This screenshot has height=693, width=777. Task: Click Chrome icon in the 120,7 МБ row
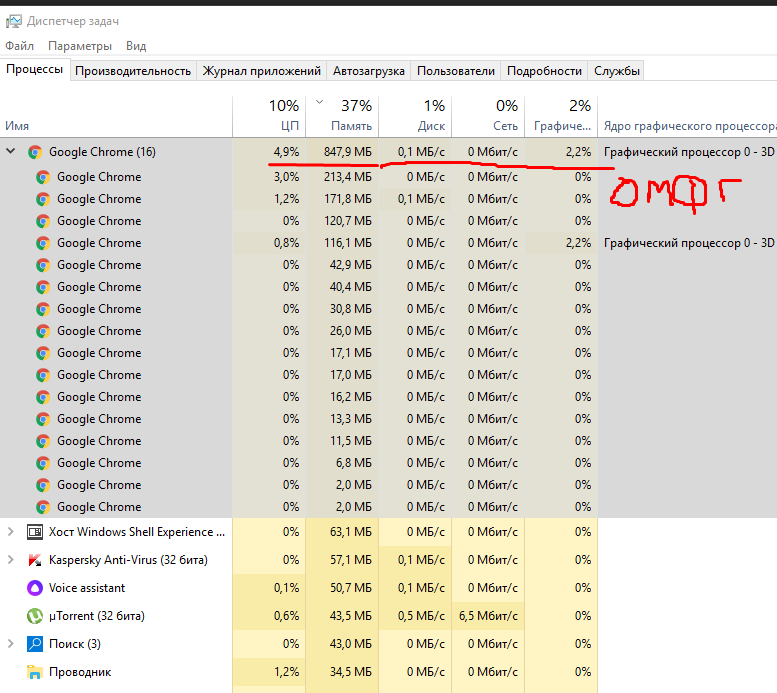tap(43, 221)
